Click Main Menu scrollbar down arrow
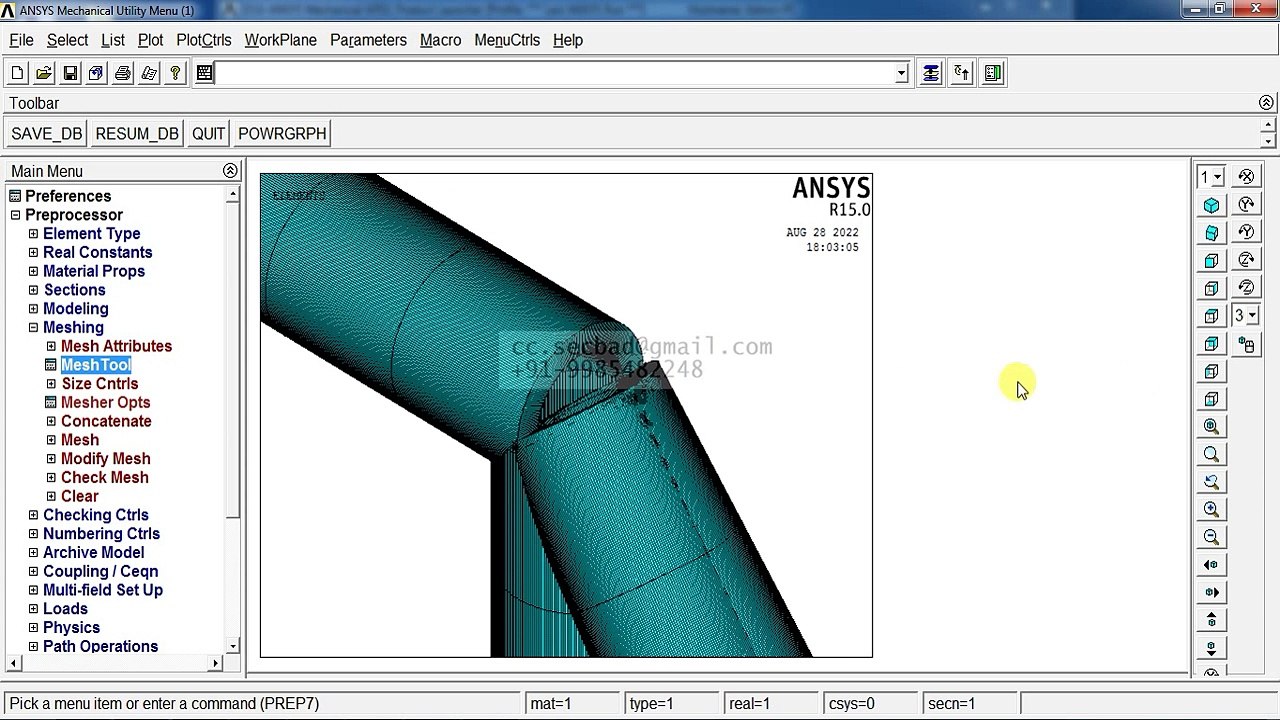Screen dimensions: 1280x720 (x=233, y=646)
